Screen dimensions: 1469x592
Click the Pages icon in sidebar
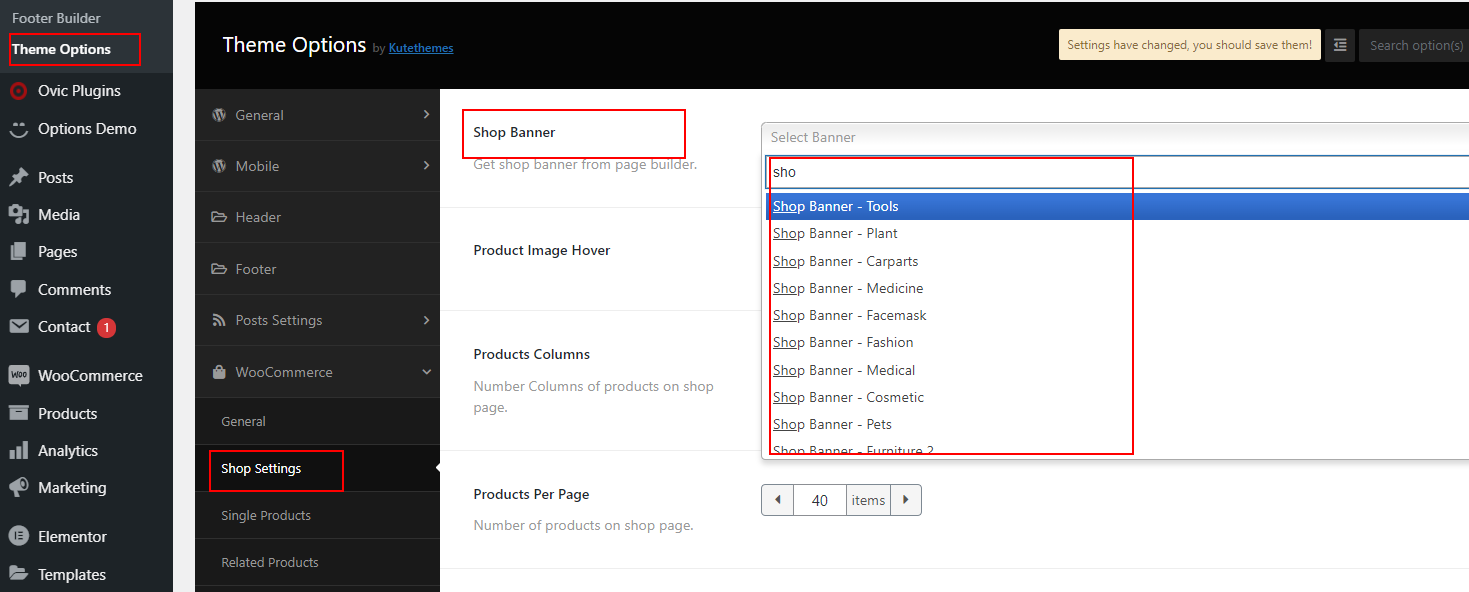(x=18, y=252)
